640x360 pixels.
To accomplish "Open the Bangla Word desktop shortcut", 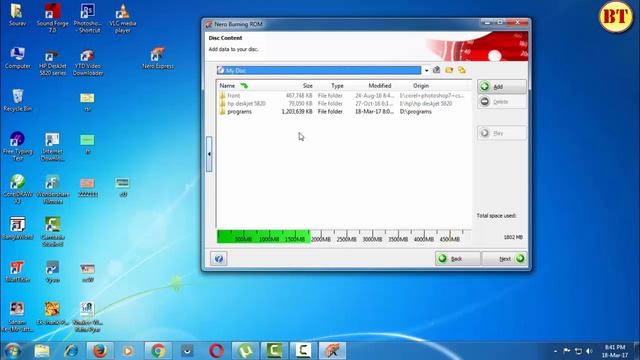I will [x=17, y=229].
